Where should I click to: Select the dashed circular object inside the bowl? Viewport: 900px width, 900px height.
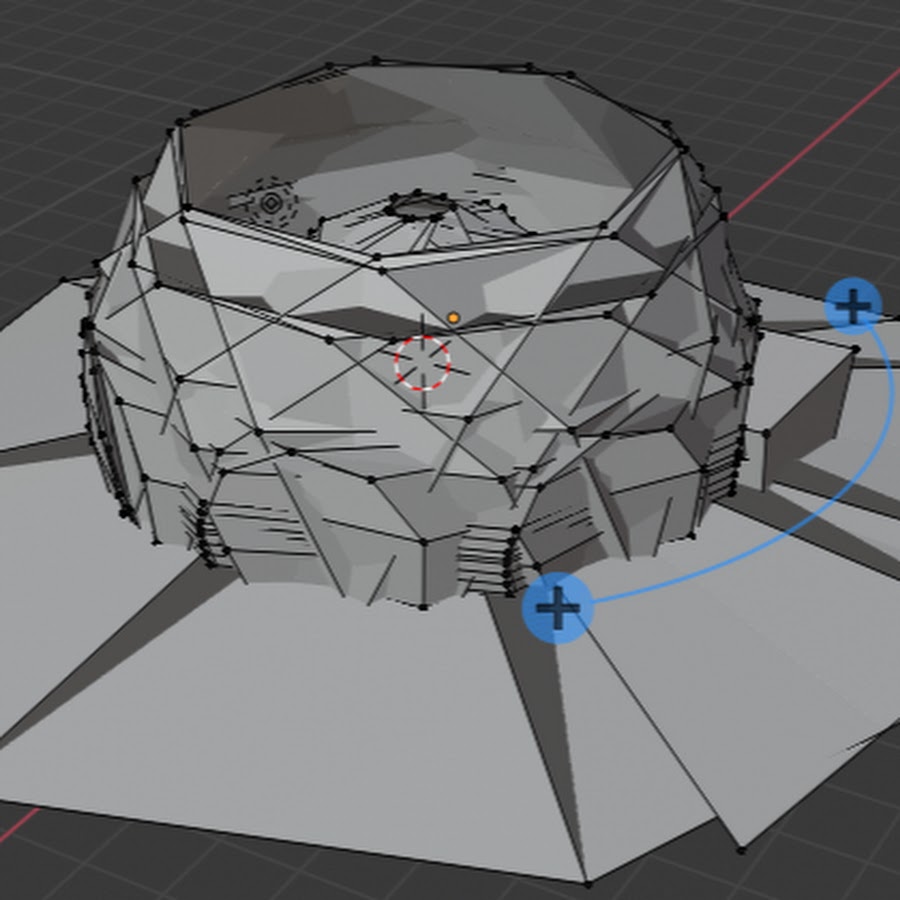270,204
